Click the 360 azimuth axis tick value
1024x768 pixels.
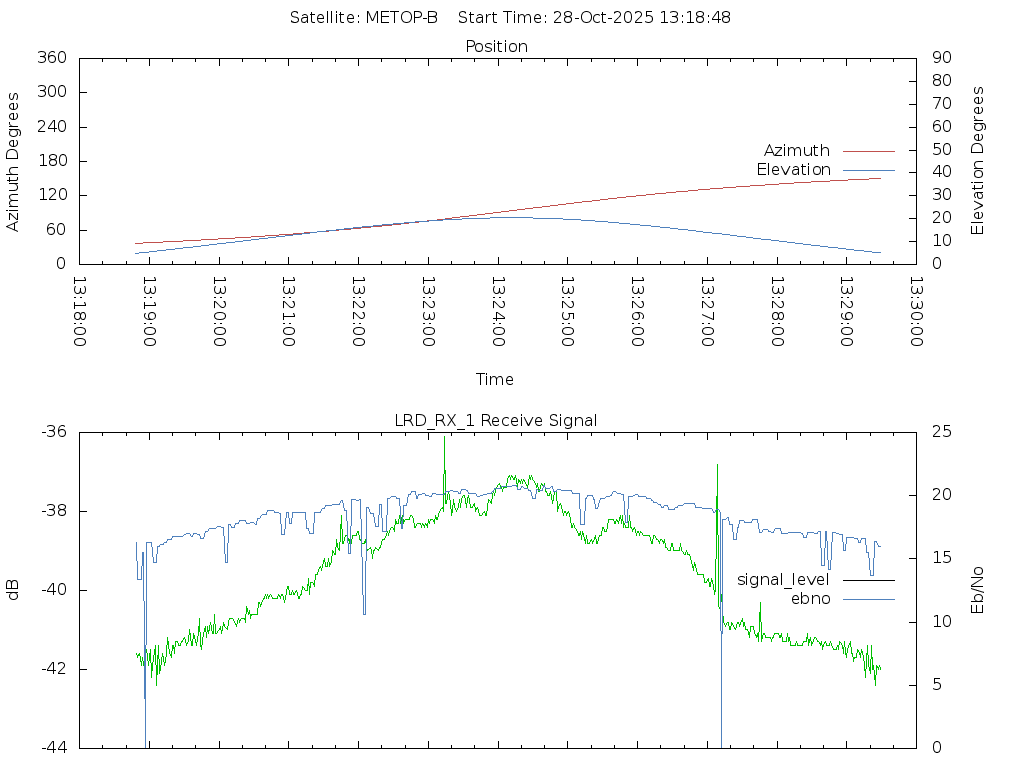(x=51, y=58)
